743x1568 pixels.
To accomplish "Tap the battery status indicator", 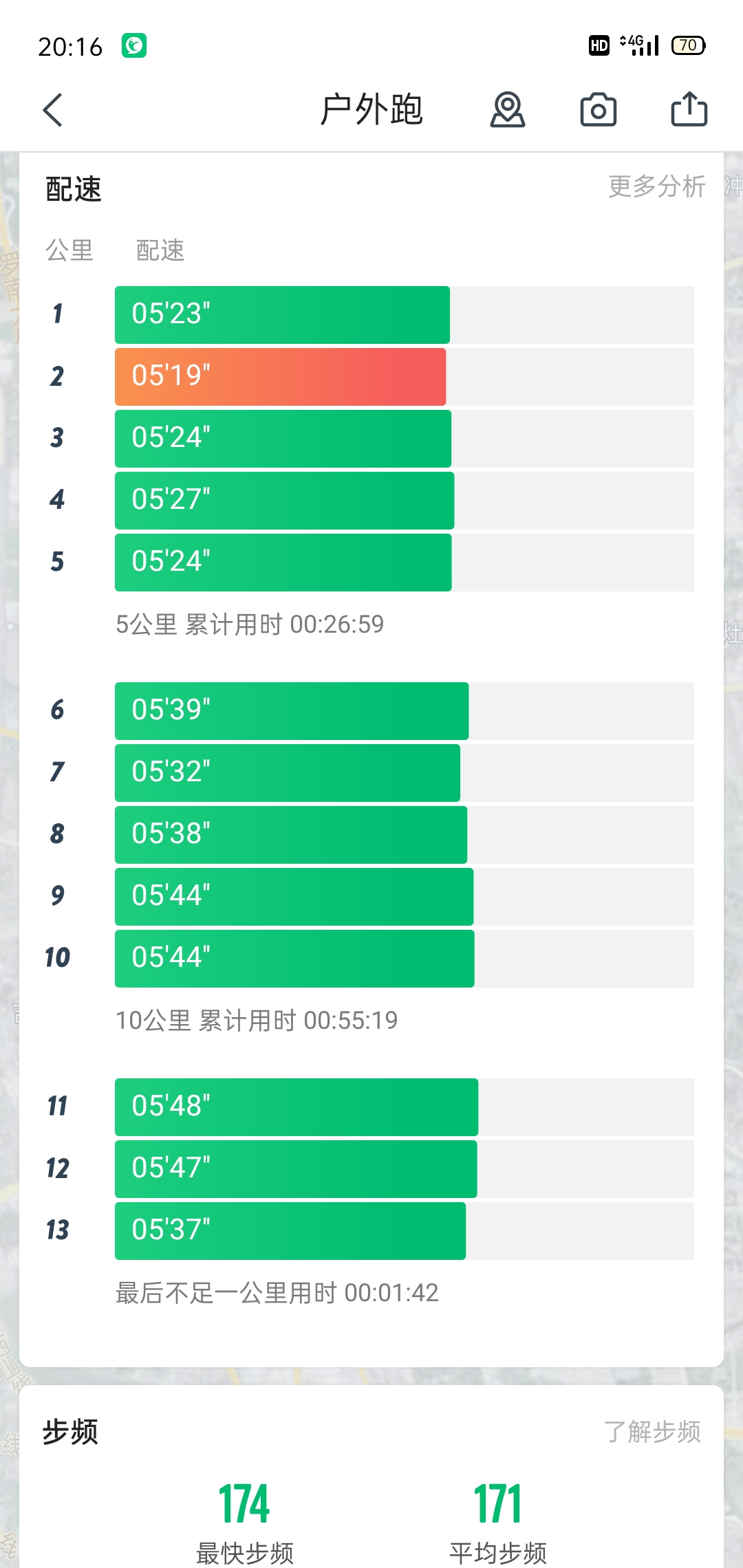I will pyautogui.click(x=689, y=45).
